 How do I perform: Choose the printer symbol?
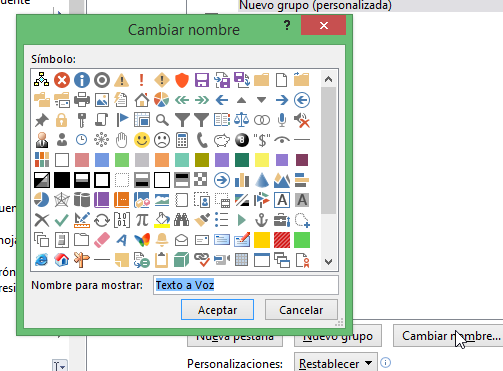tap(82, 100)
